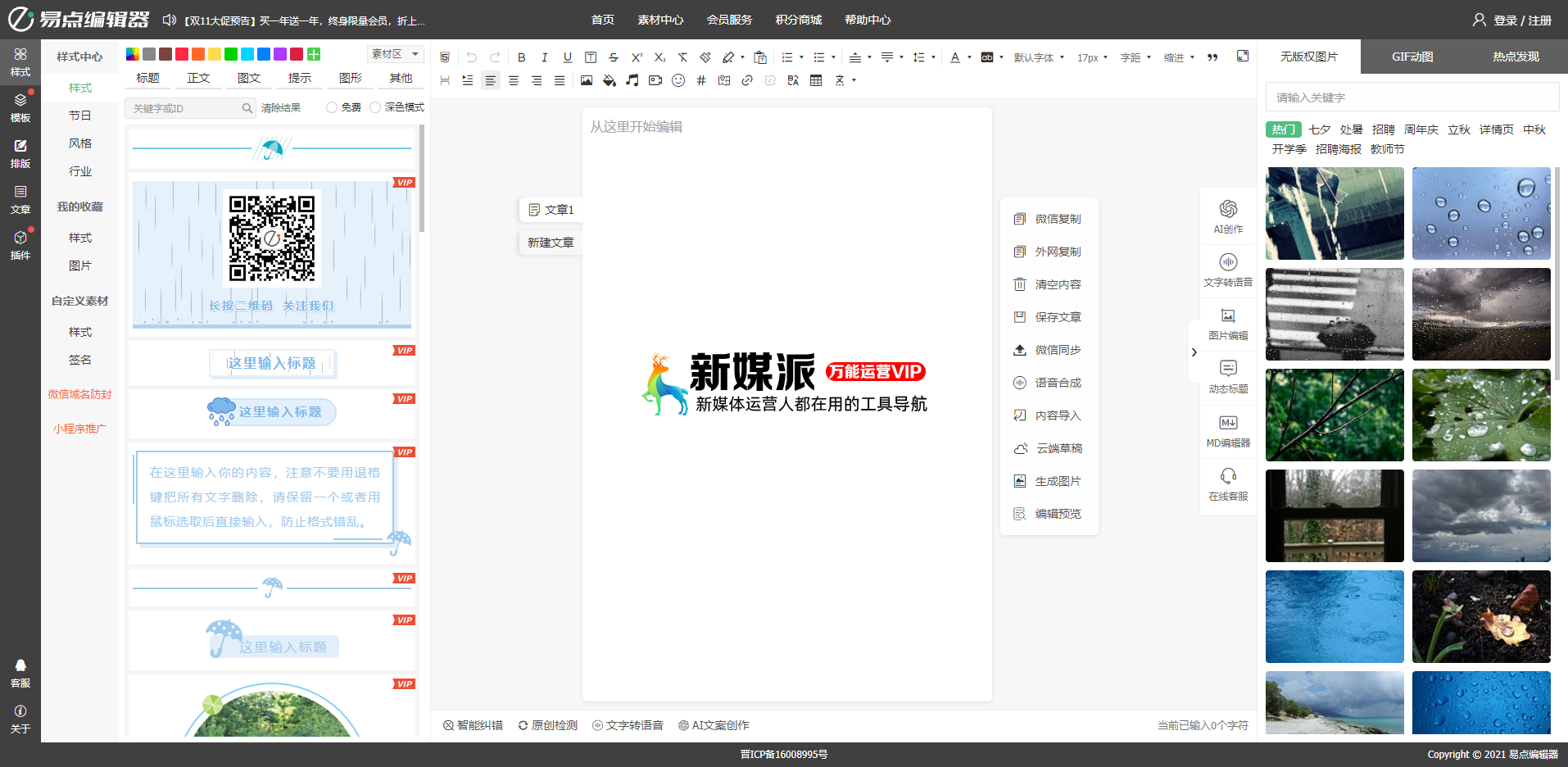Click the center alignment icon
The height and width of the screenshot is (767, 1568).
click(514, 80)
